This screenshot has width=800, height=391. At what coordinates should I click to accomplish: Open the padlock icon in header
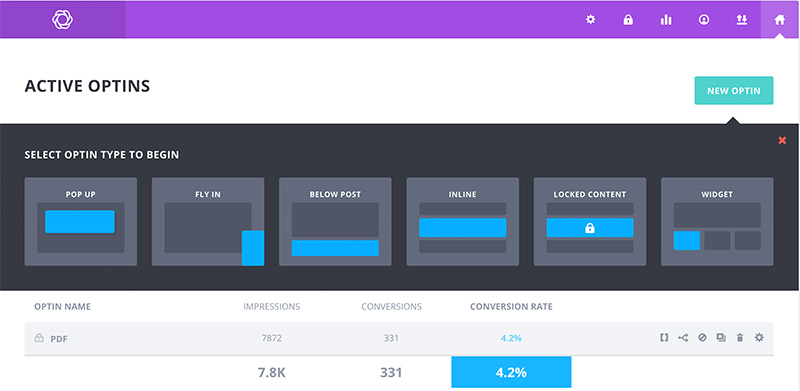(628, 20)
